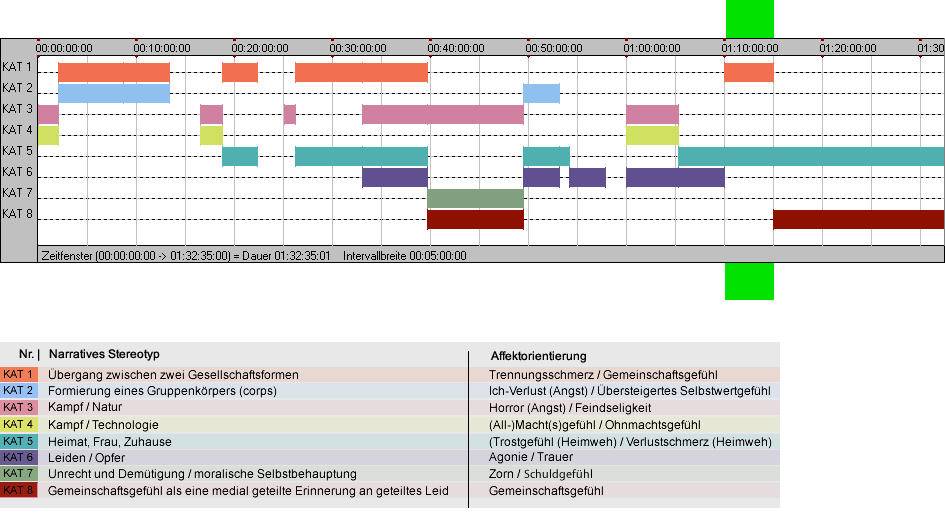Click the purple KAT 6 legend color chip
The height and width of the screenshot is (530, 945).
tap(19, 458)
